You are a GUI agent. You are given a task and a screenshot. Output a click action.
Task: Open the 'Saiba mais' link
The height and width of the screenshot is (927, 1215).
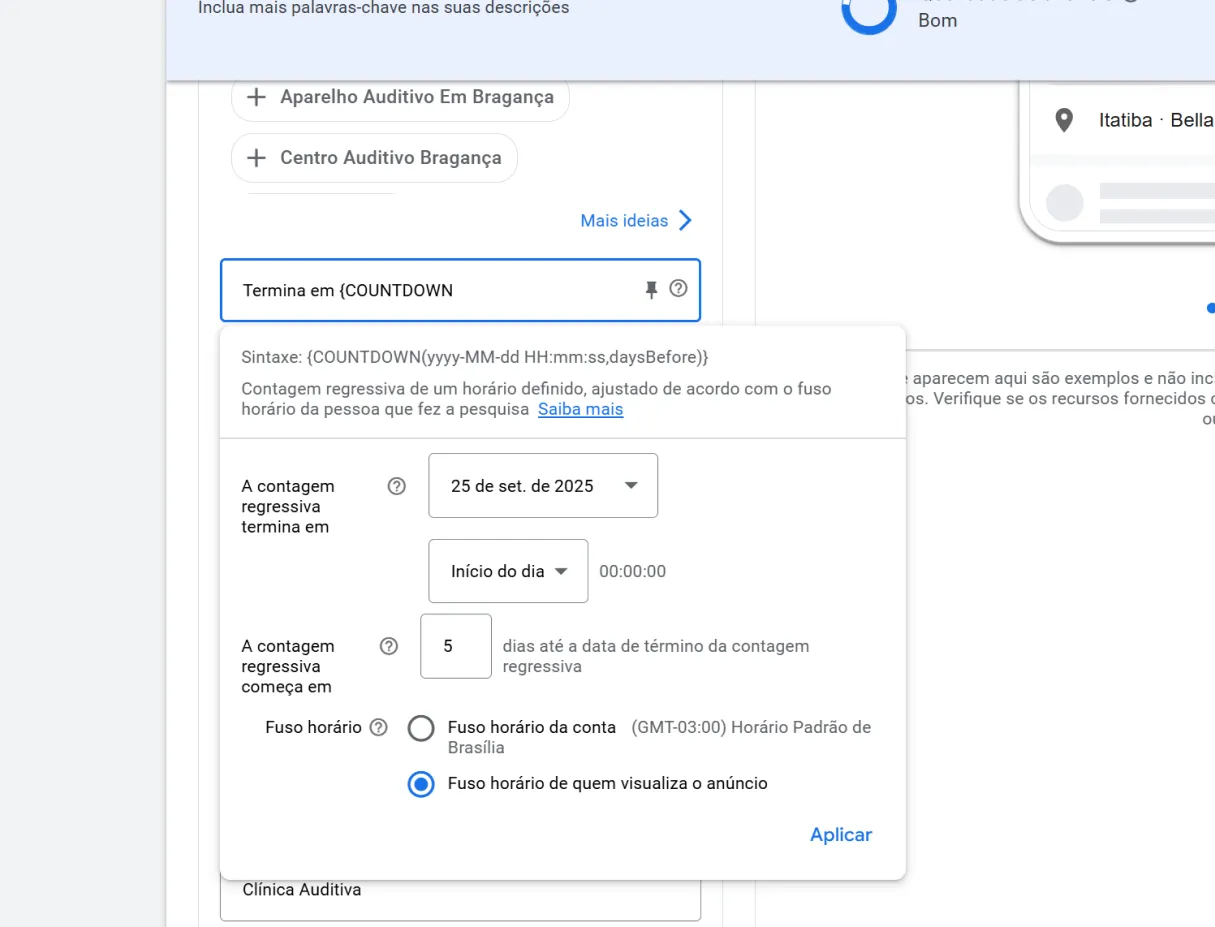point(580,409)
